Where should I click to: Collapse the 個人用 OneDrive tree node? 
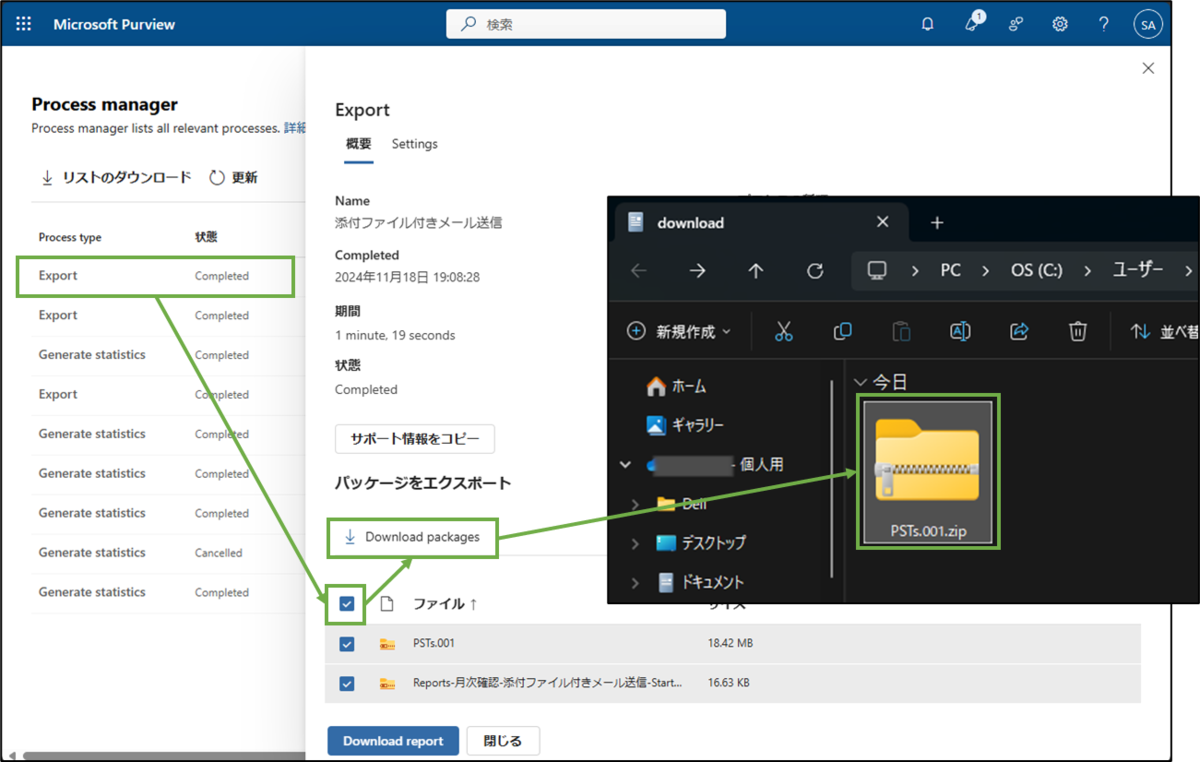(x=626, y=464)
